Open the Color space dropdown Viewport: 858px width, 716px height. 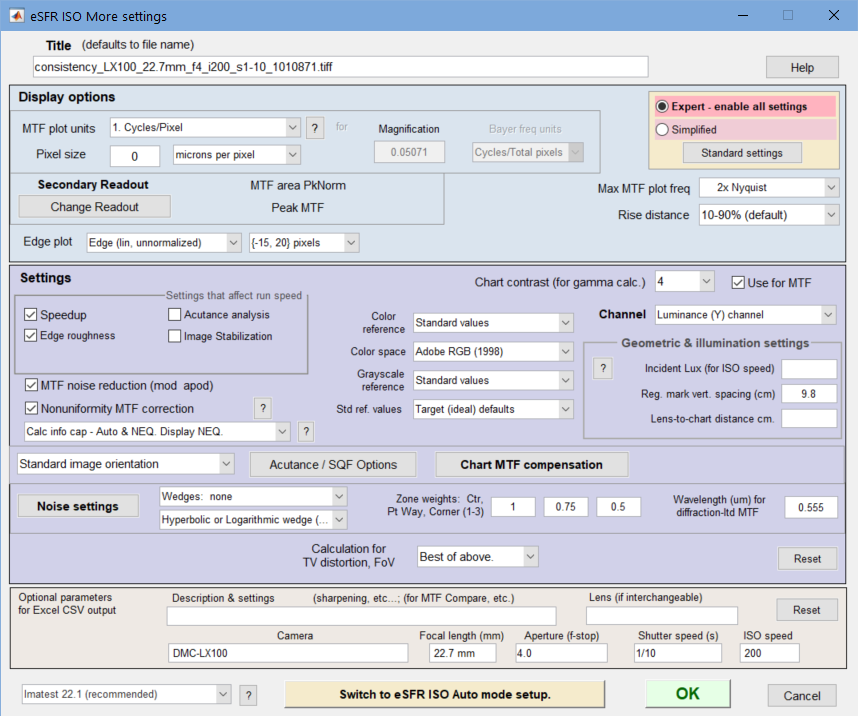[x=493, y=351]
